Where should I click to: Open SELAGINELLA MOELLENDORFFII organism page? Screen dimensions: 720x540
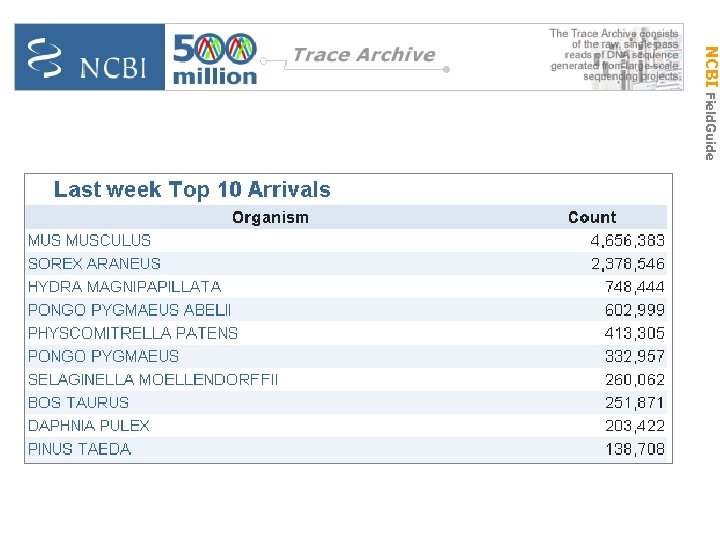(153, 380)
